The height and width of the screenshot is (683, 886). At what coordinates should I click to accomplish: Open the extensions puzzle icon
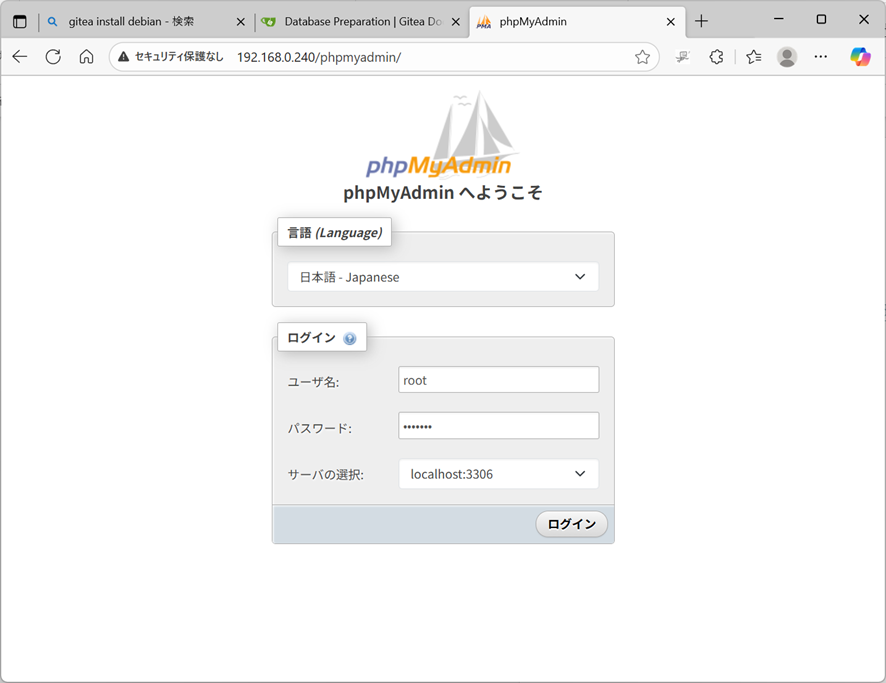[716, 56]
